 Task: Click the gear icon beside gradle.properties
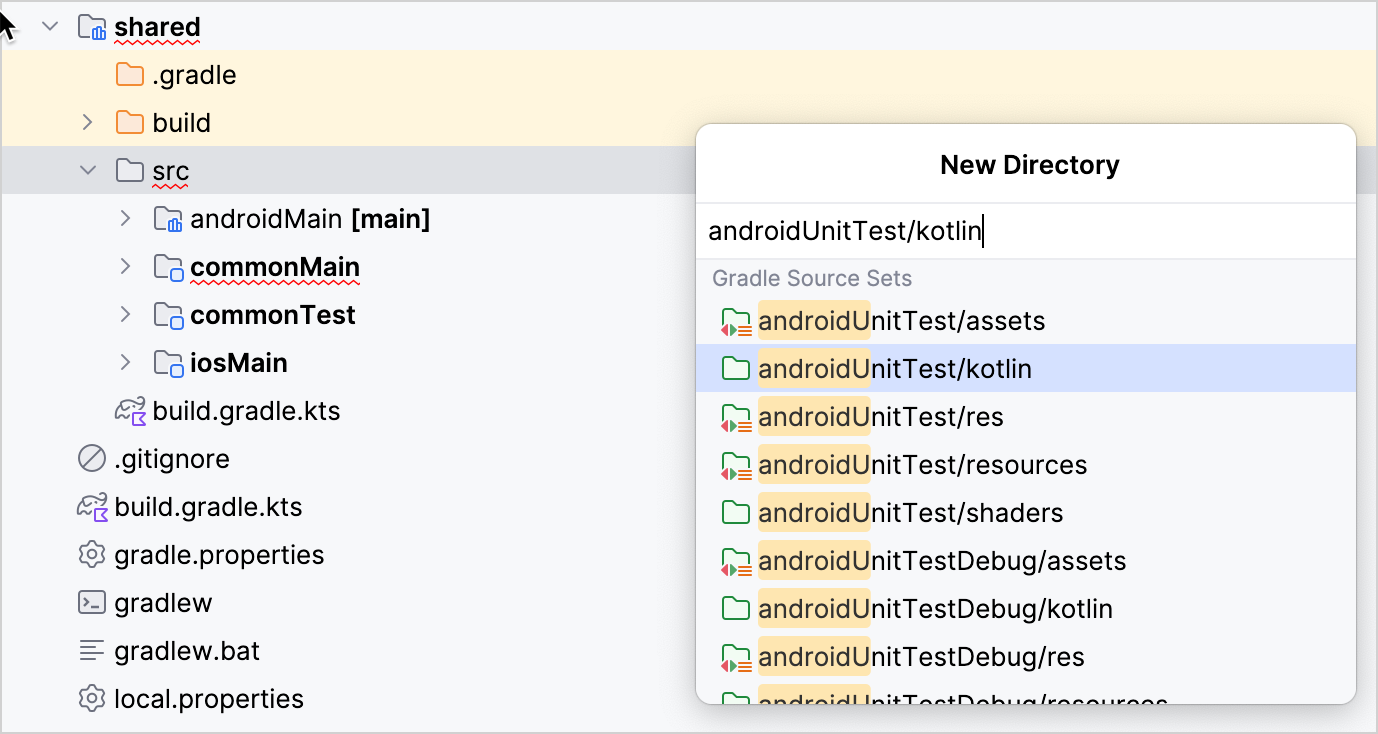tap(90, 554)
